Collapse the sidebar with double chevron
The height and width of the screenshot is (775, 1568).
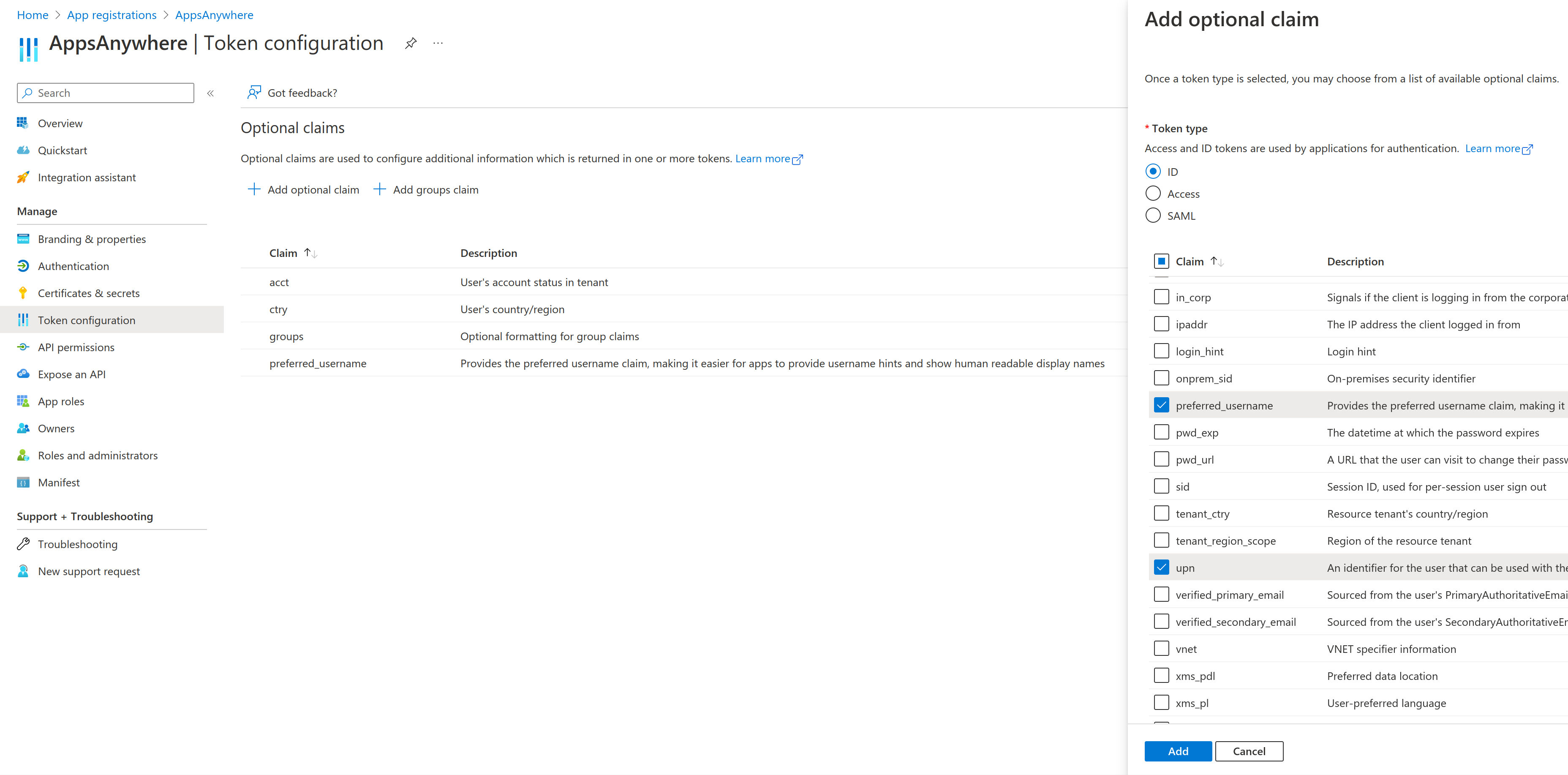tap(211, 93)
